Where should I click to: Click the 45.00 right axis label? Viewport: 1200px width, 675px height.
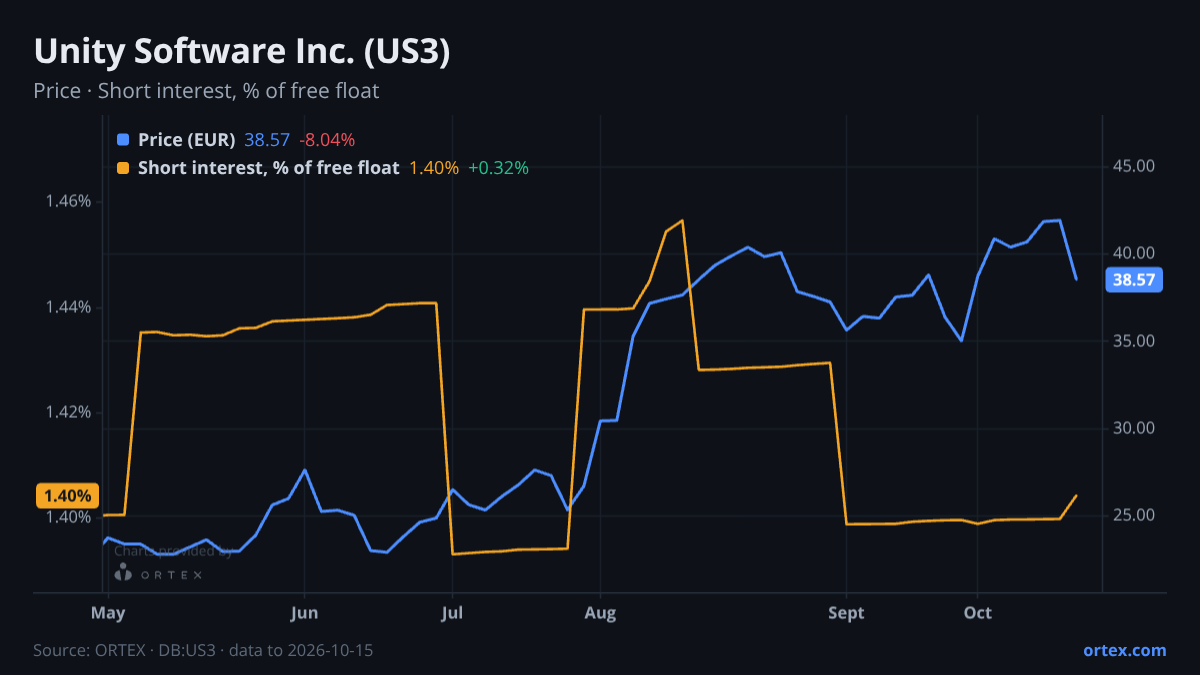[1134, 166]
